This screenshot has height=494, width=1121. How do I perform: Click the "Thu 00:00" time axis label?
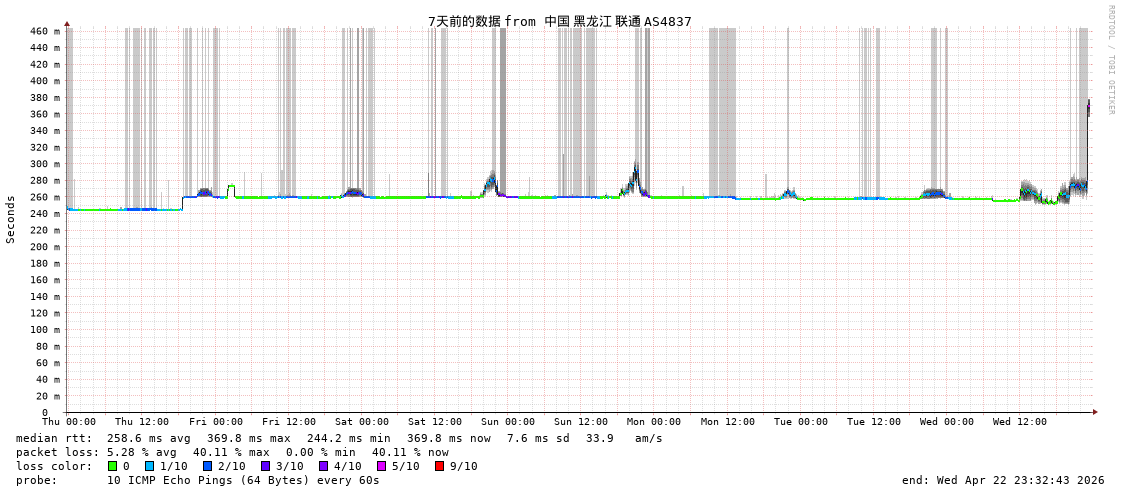[x=69, y=422]
